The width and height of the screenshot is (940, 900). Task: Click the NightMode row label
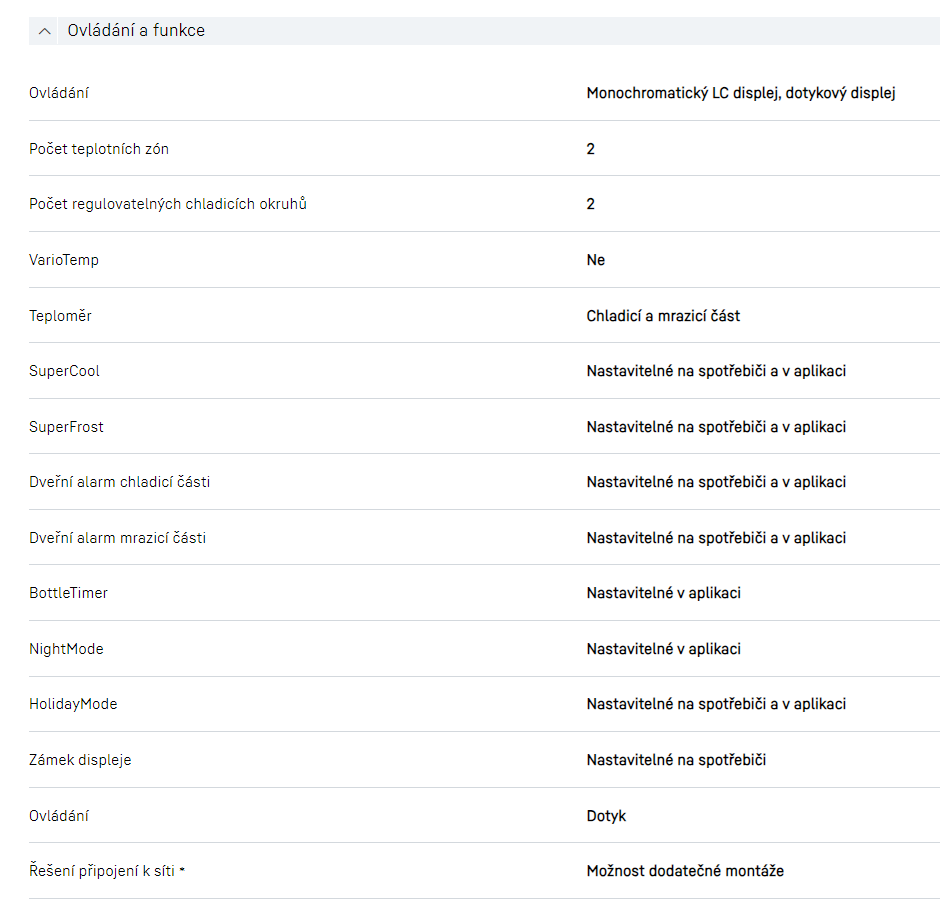(x=66, y=649)
